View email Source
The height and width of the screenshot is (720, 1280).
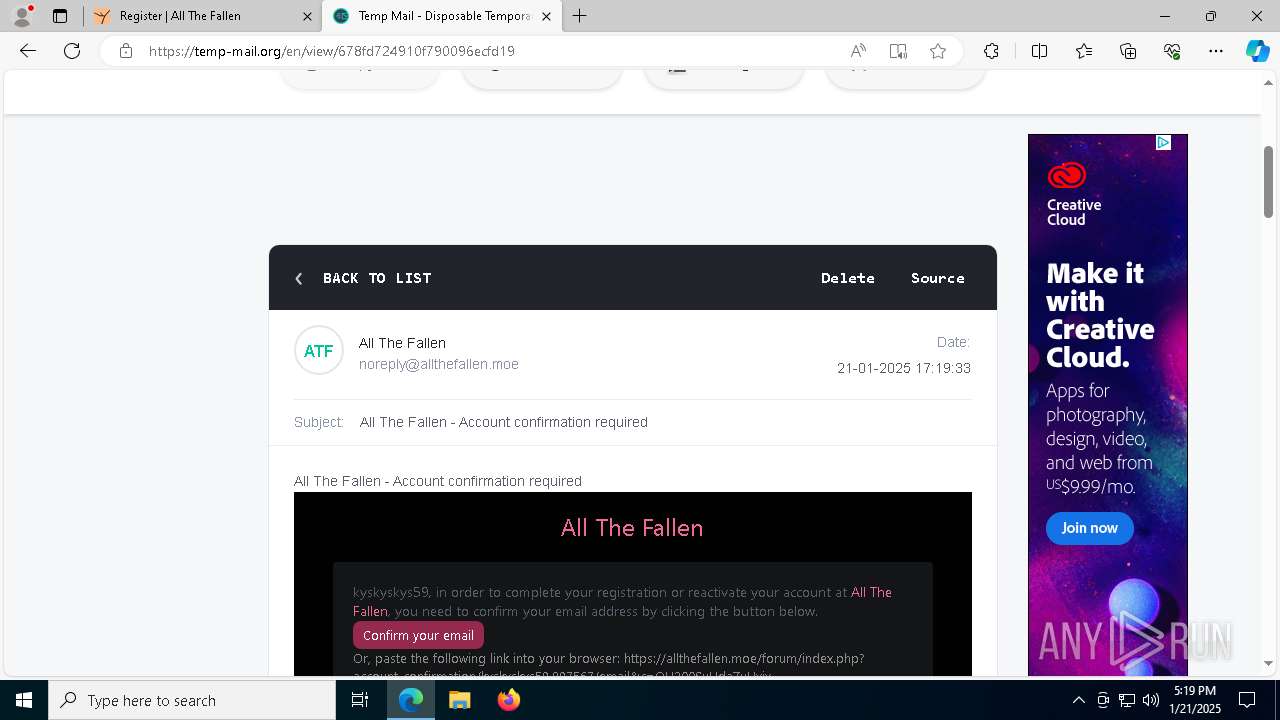pos(938,278)
